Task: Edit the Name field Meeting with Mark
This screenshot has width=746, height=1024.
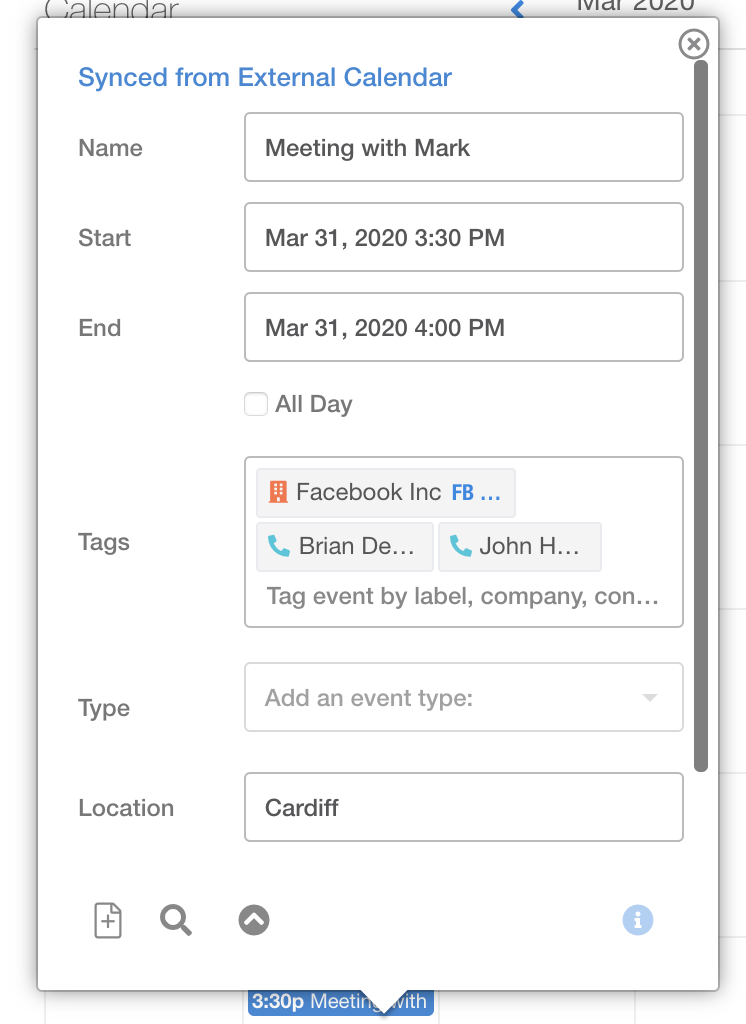Action: 464,147
